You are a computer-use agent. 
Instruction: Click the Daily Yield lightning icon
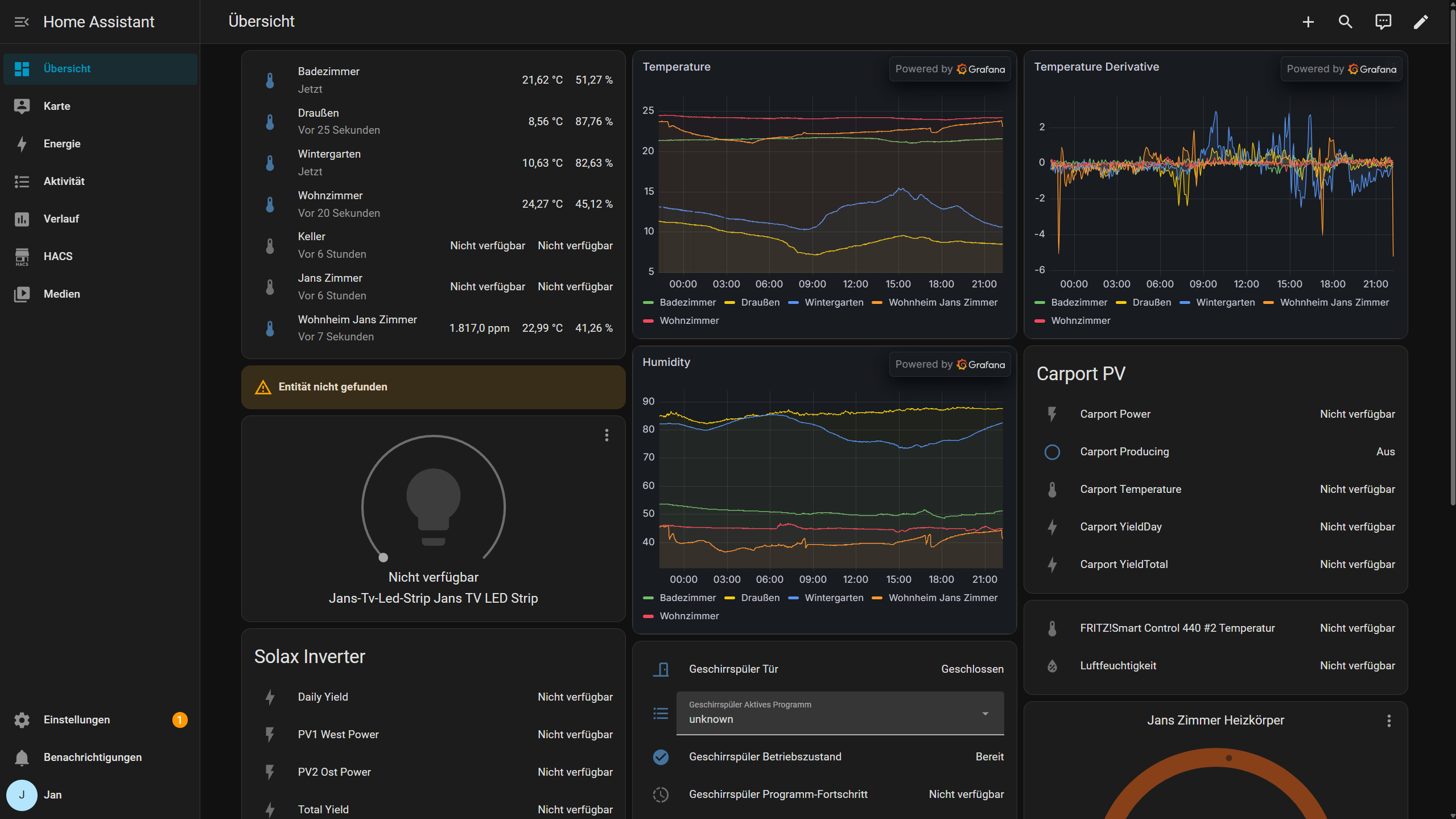[x=270, y=697]
